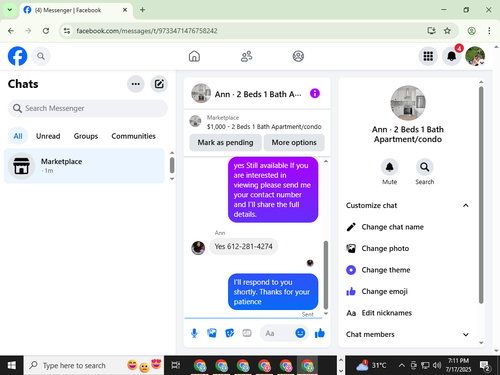Image resolution: width=500 pixels, height=375 pixels.
Task: Start a new message with compose icon
Action: coord(159,84)
